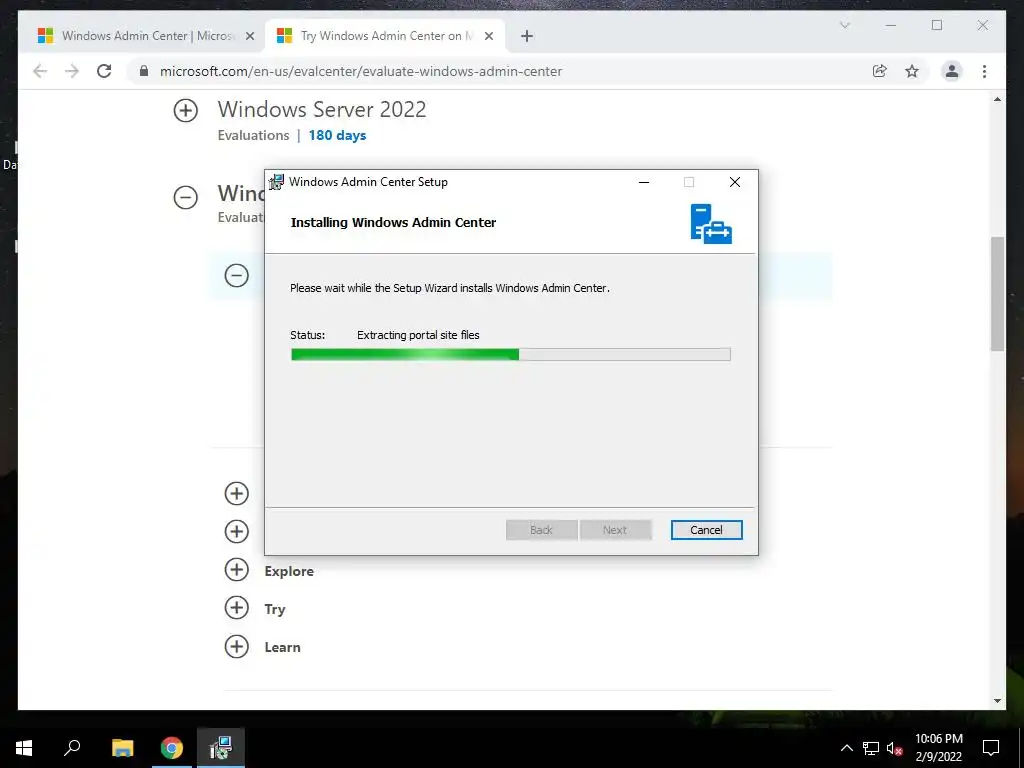Expand the plus item two rows above Explore
The width and height of the screenshot is (1024, 768).
(236, 493)
